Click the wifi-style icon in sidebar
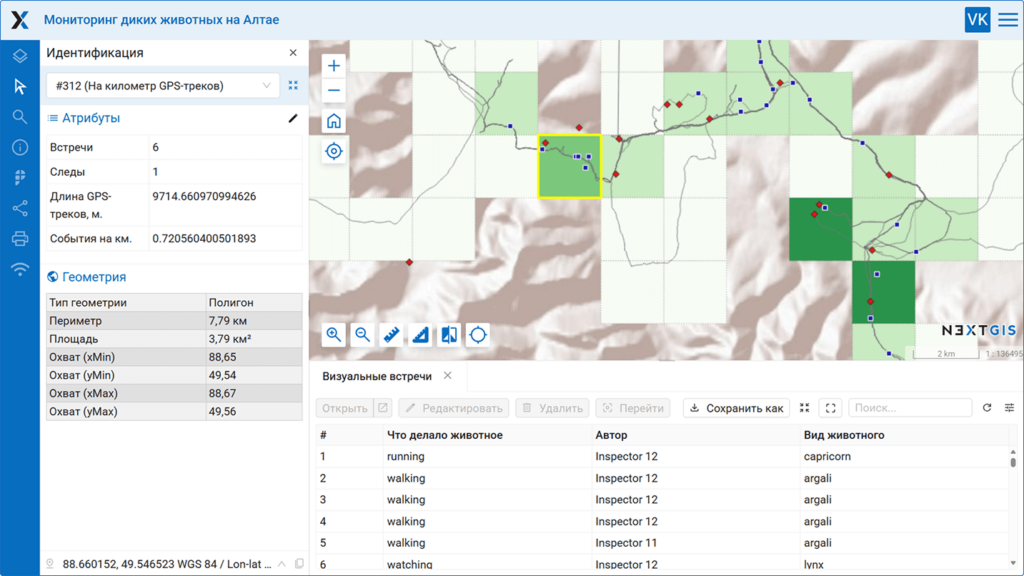1024x576 pixels. tap(20, 269)
